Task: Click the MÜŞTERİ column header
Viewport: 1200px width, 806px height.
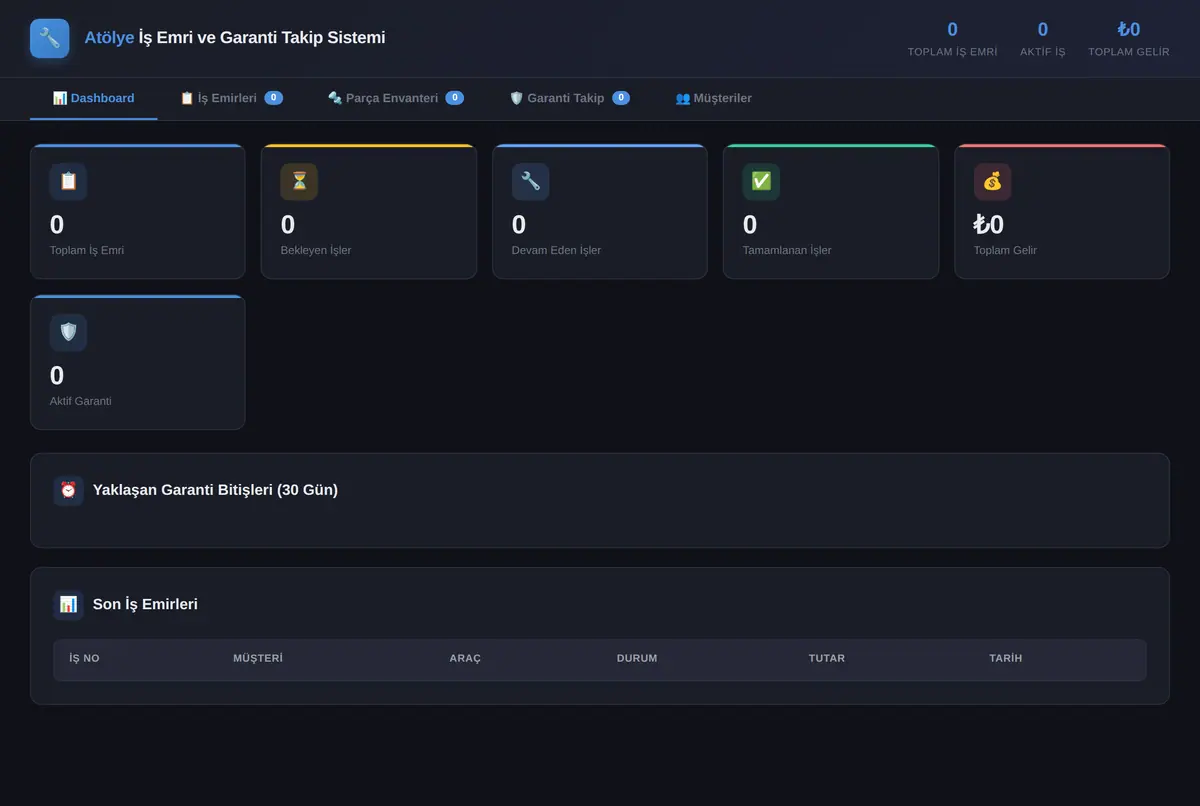Action: click(x=258, y=658)
